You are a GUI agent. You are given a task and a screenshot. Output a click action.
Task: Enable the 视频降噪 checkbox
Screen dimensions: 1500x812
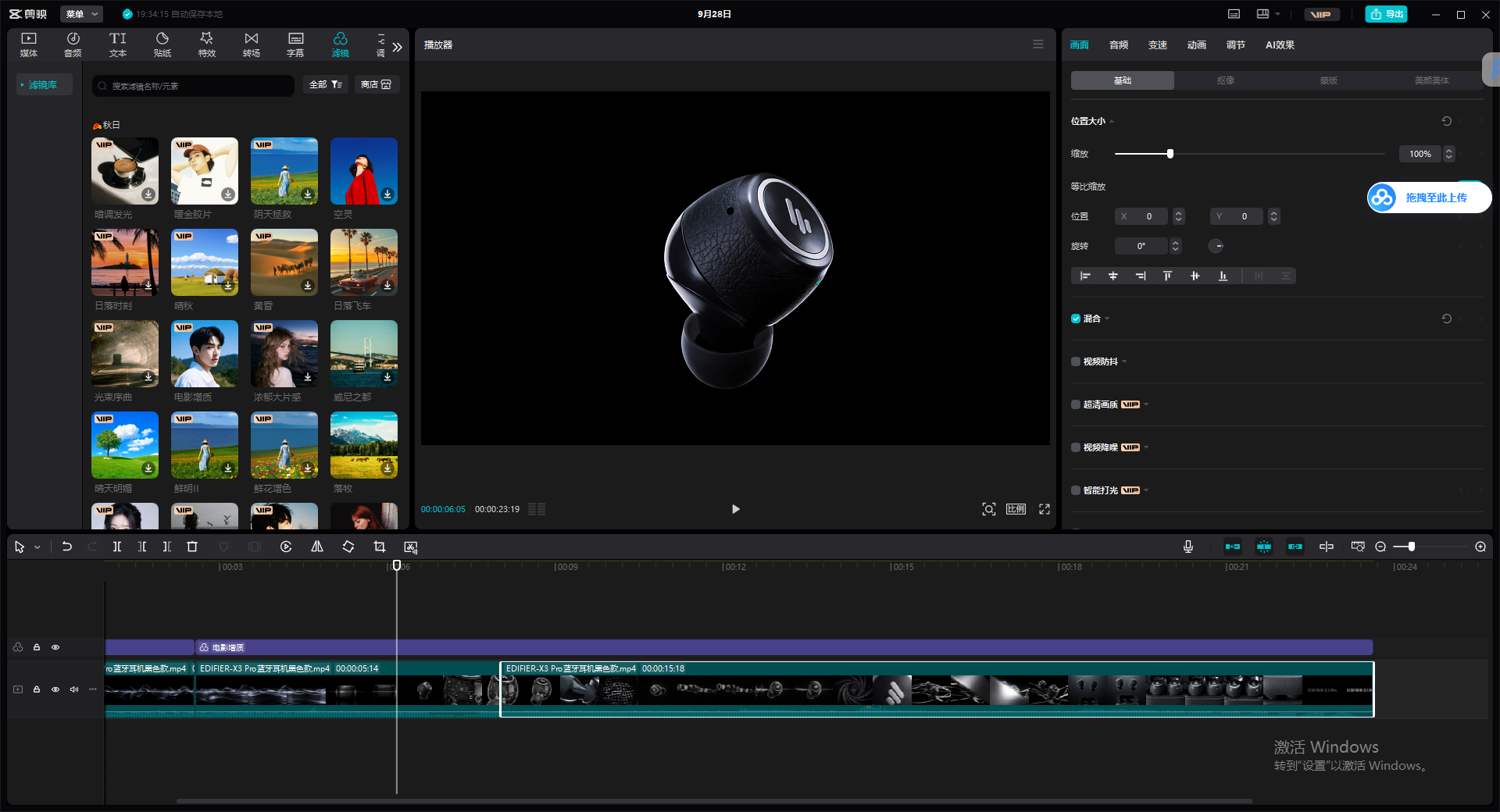pos(1076,447)
